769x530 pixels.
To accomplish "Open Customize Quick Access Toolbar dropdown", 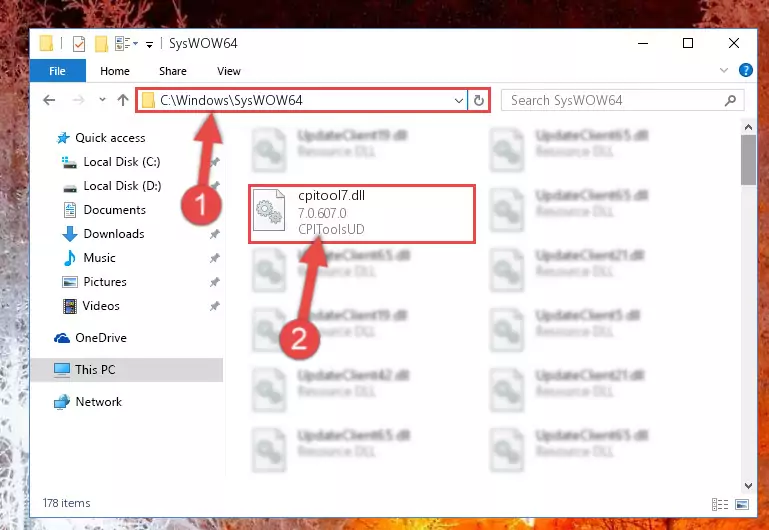I will [150, 45].
